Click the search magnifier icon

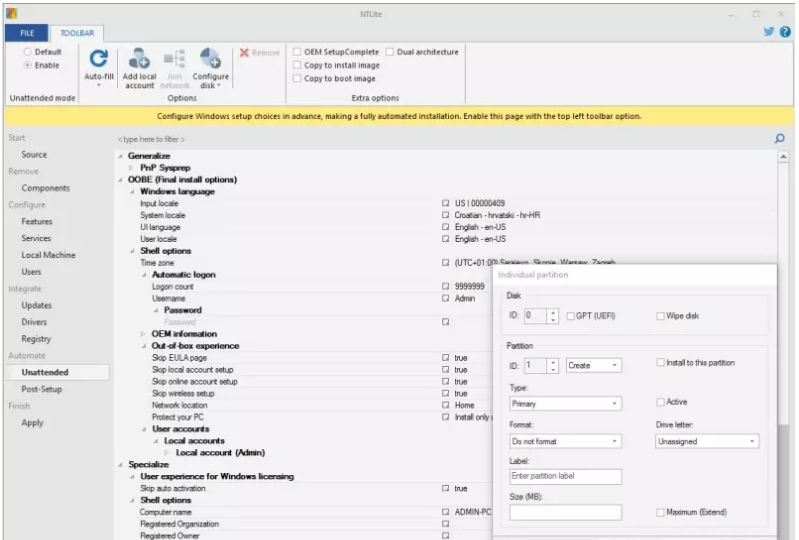(779, 138)
